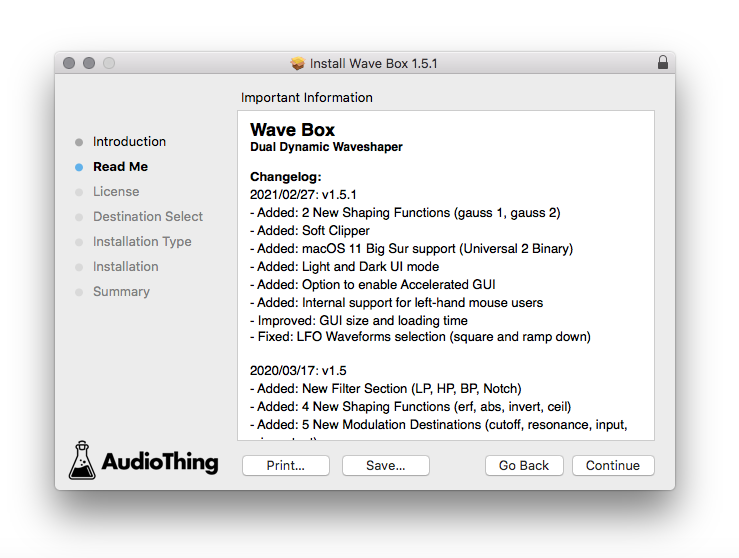The image size is (739, 558).
Task: Click the License step bullet
Action: (79, 192)
